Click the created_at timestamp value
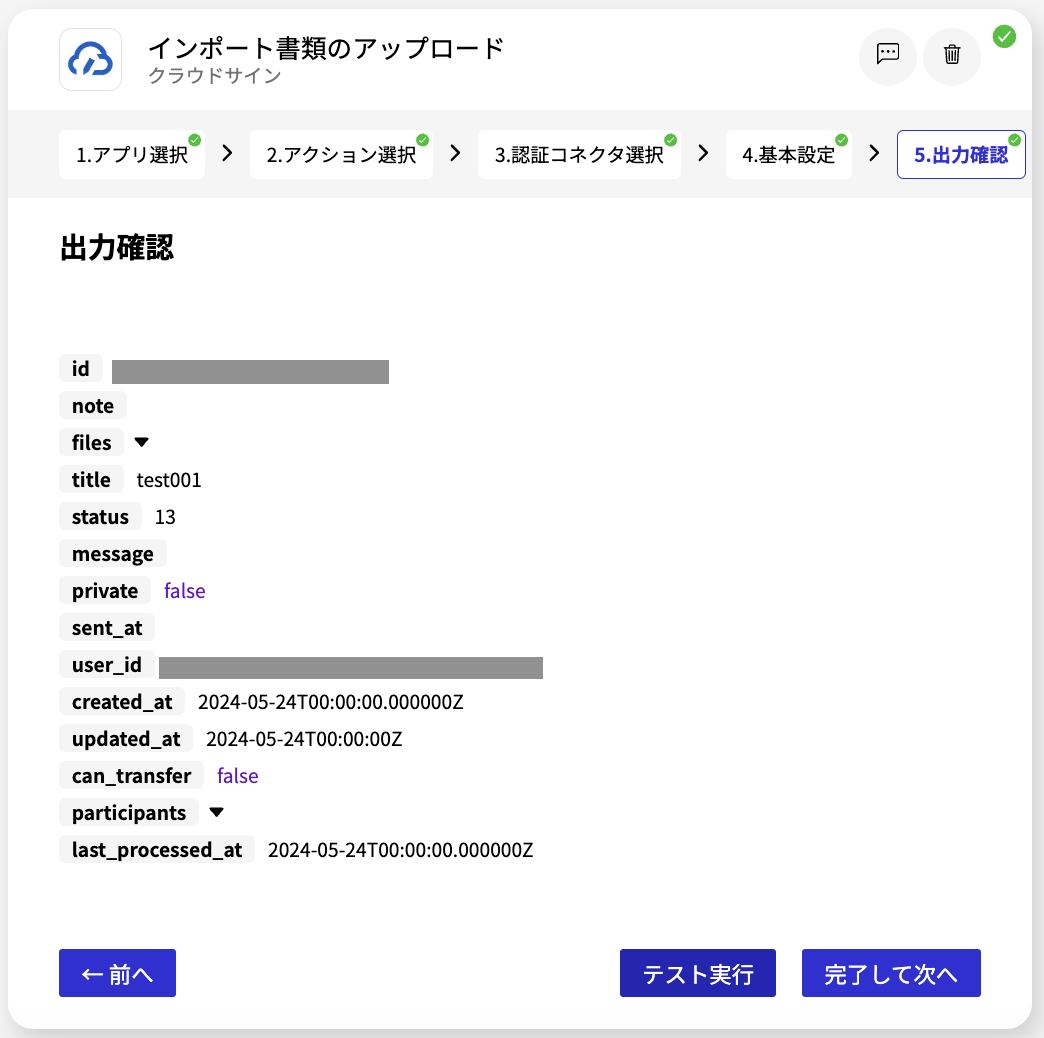 [x=331, y=702]
